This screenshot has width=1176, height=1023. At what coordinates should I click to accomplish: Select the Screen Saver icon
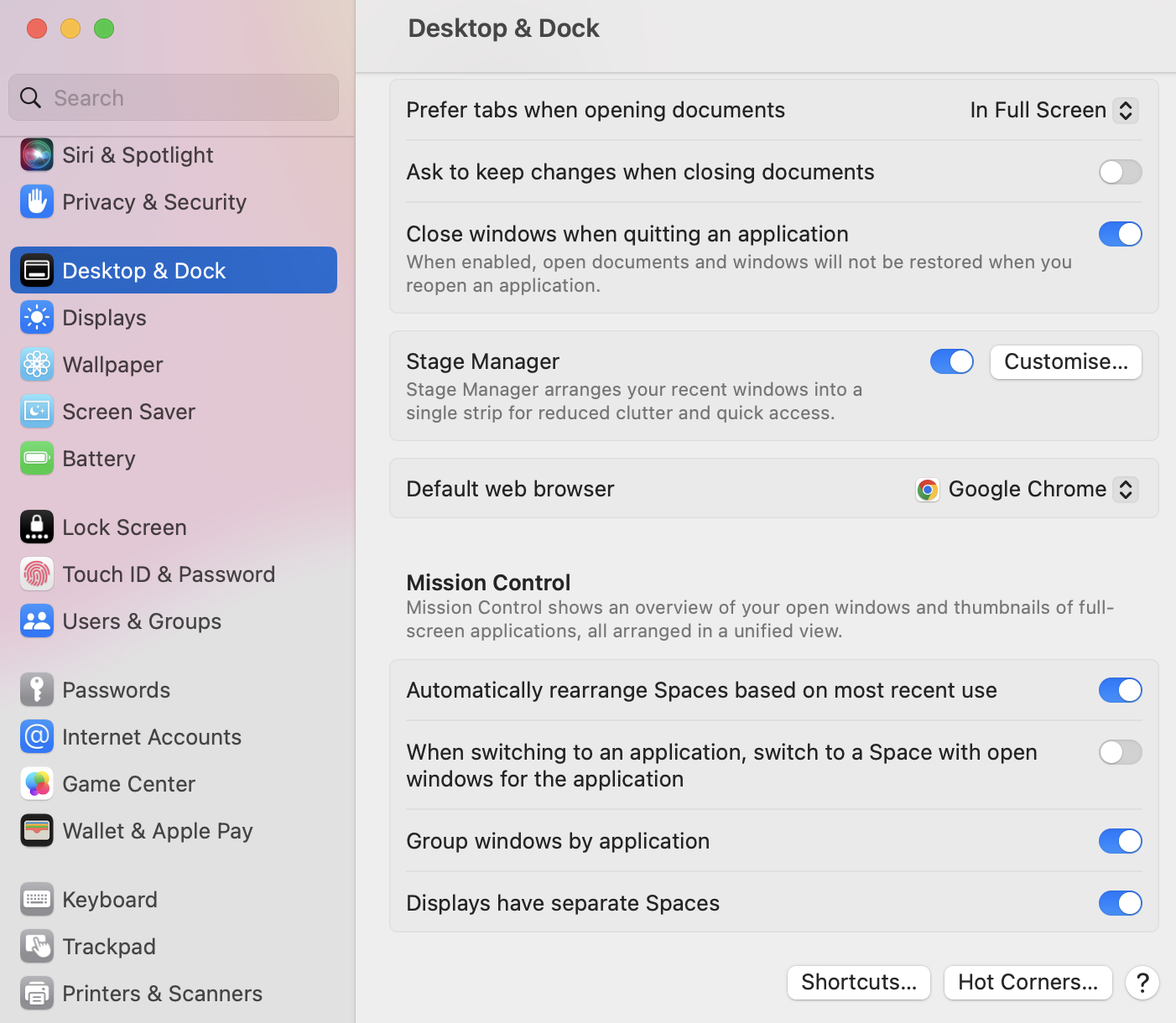pos(37,412)
